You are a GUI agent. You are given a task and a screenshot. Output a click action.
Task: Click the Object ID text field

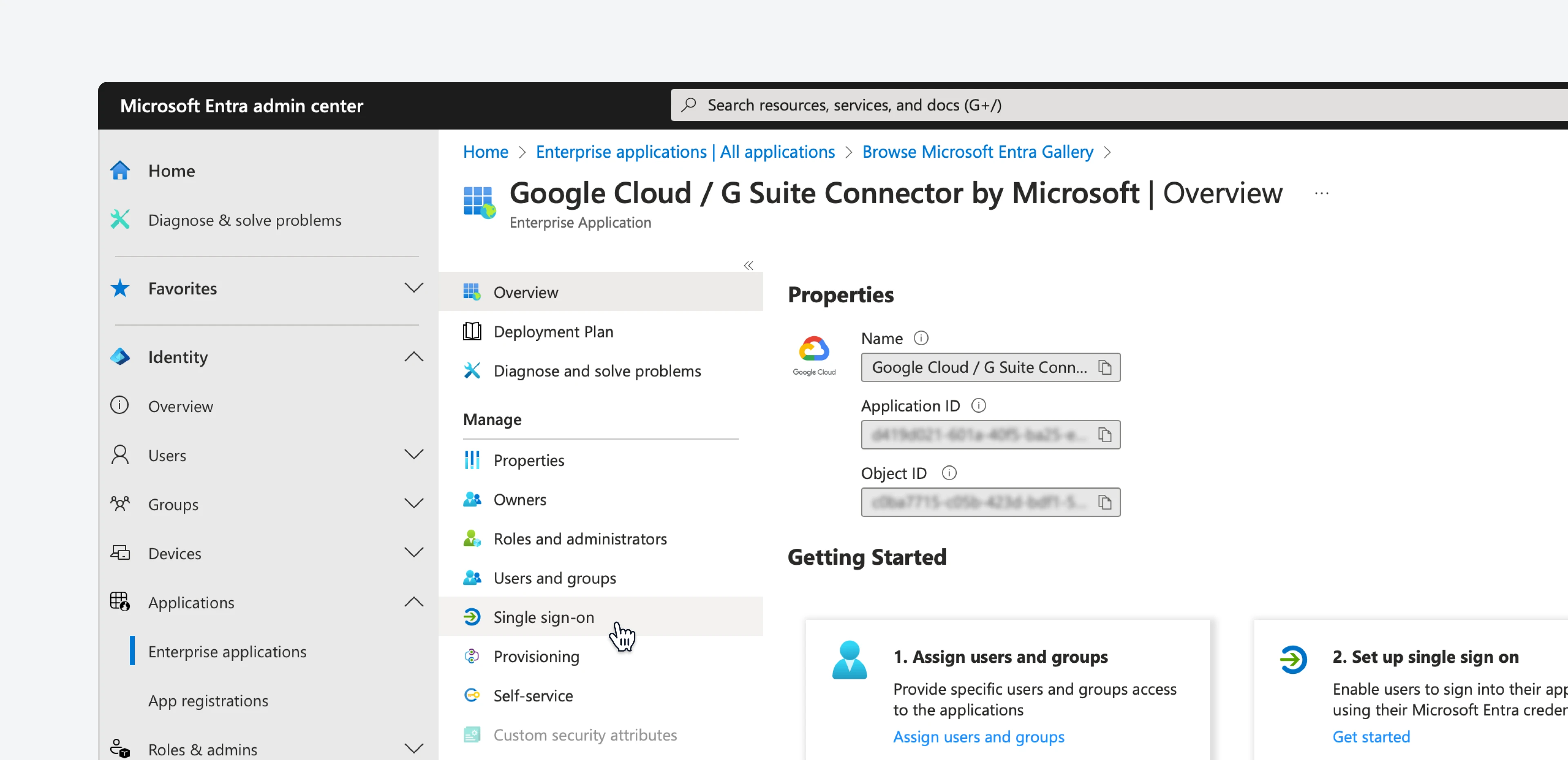990,503
